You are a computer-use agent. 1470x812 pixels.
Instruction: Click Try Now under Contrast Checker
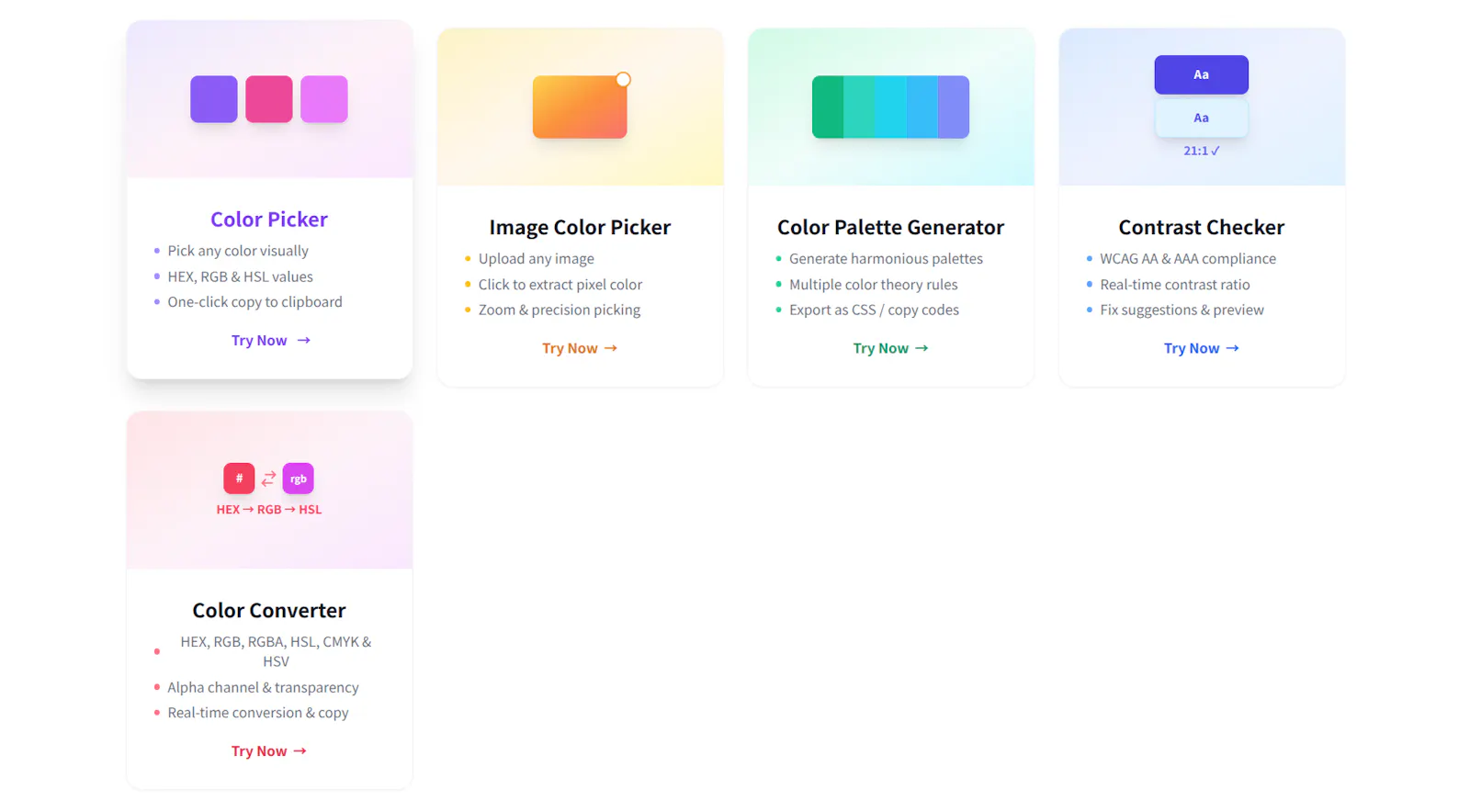tap(1202, 348)
